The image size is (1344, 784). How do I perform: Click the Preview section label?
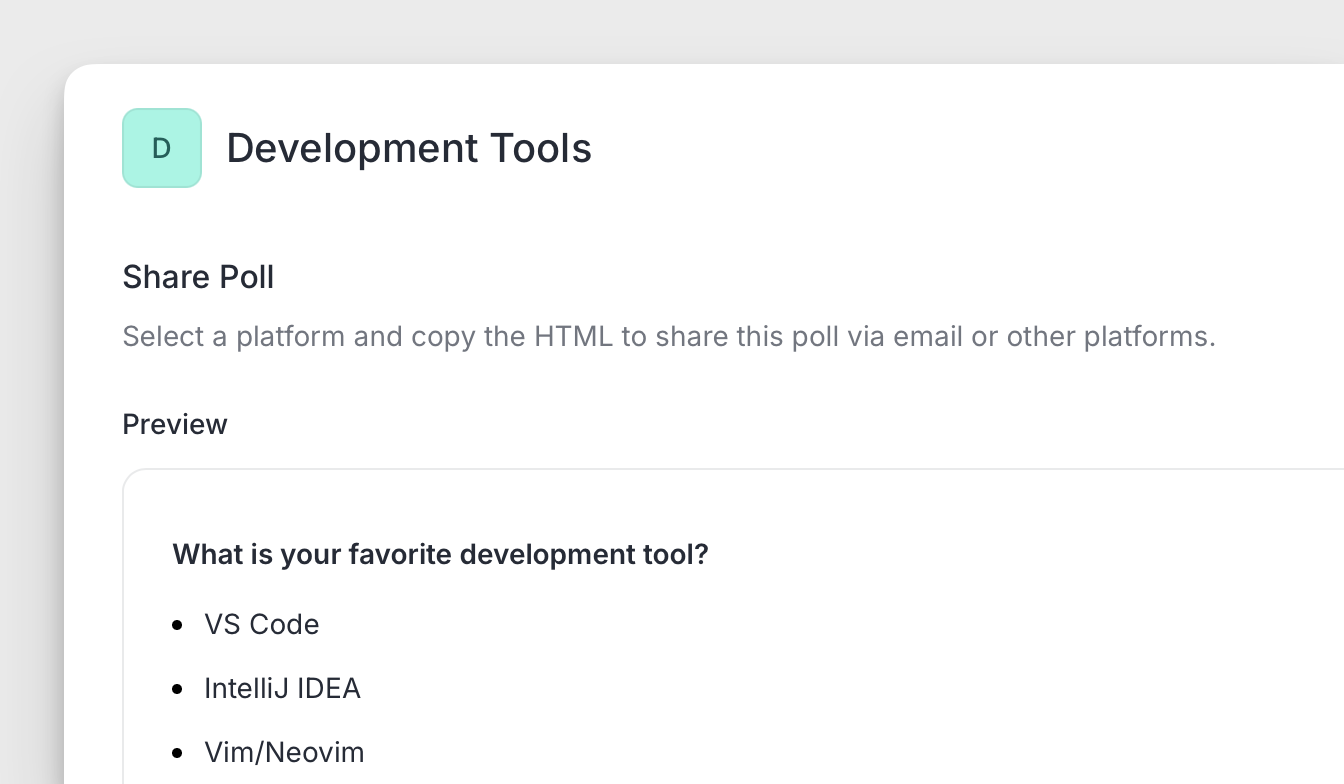175,424
